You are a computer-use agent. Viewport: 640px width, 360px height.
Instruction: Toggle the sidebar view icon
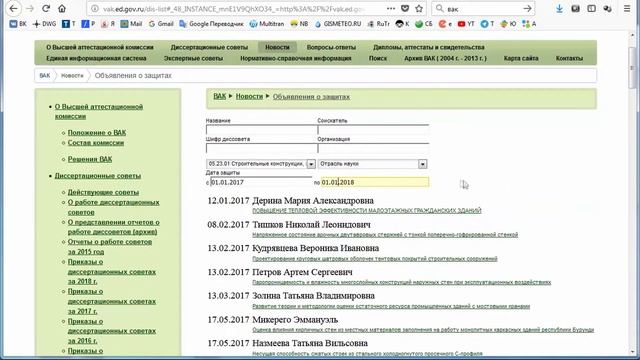pos(591,9)
